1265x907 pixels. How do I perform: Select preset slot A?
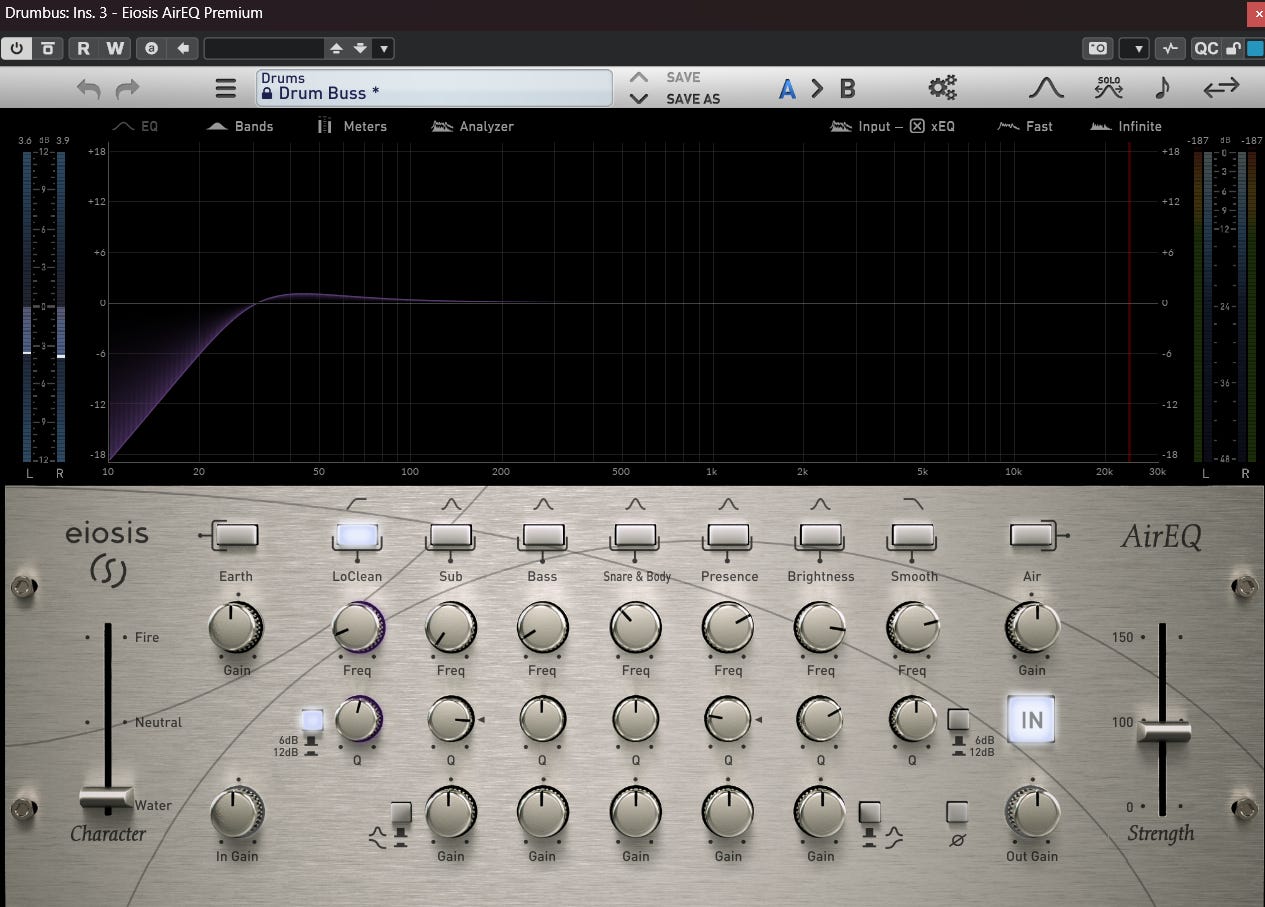tap(787, 88)
